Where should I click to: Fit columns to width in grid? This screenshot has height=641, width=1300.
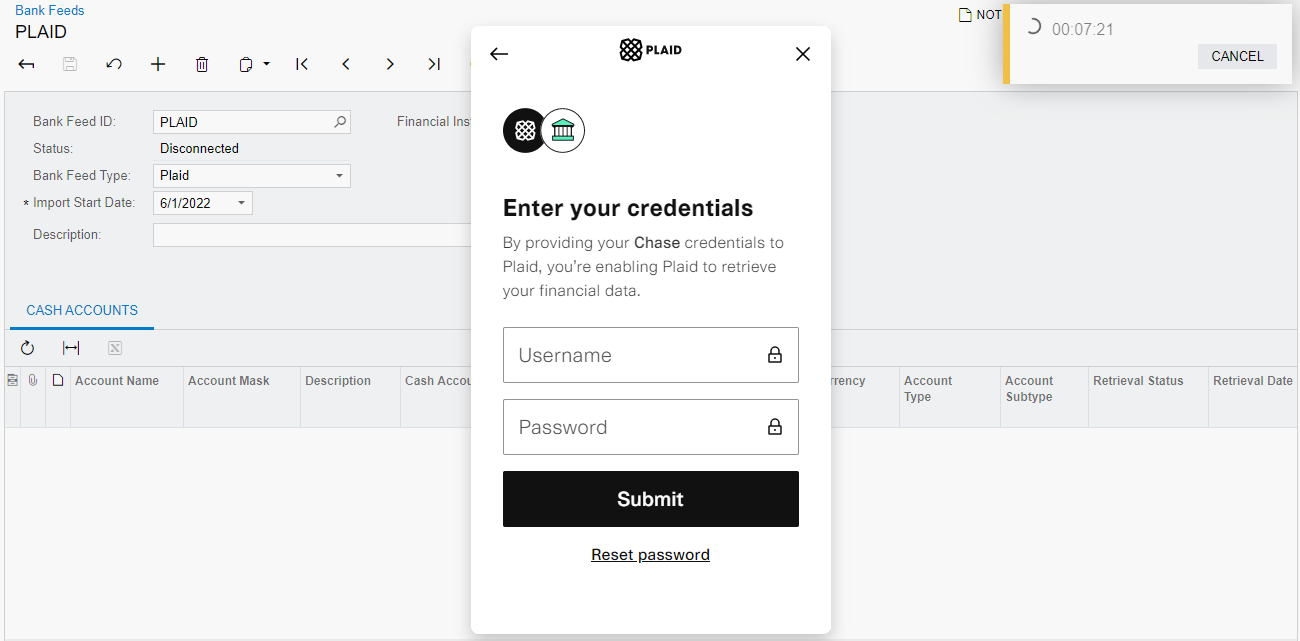(71, 348)
